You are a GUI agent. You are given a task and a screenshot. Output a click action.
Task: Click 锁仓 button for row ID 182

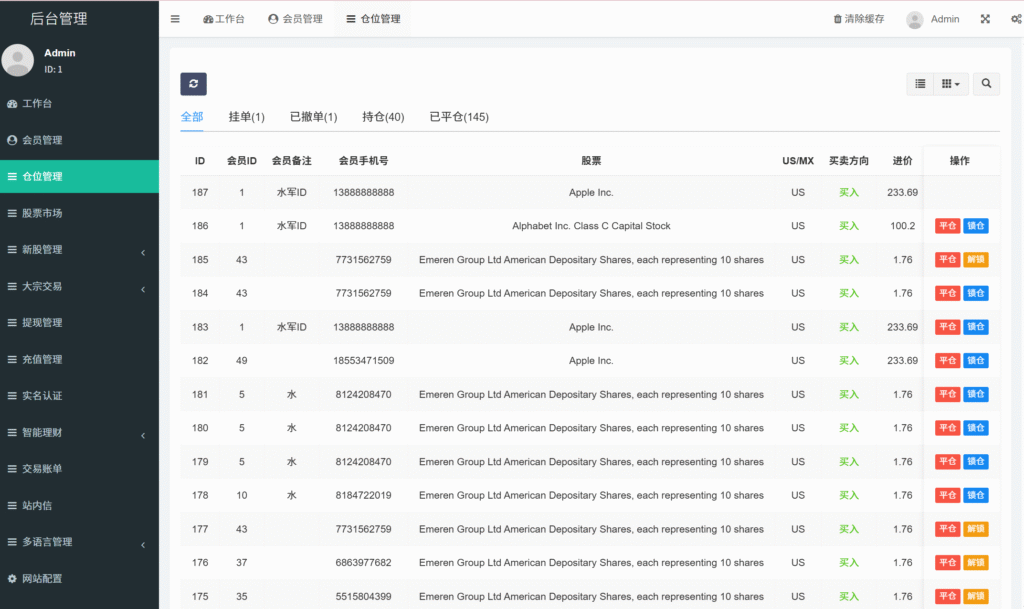(x=976, y=361)
